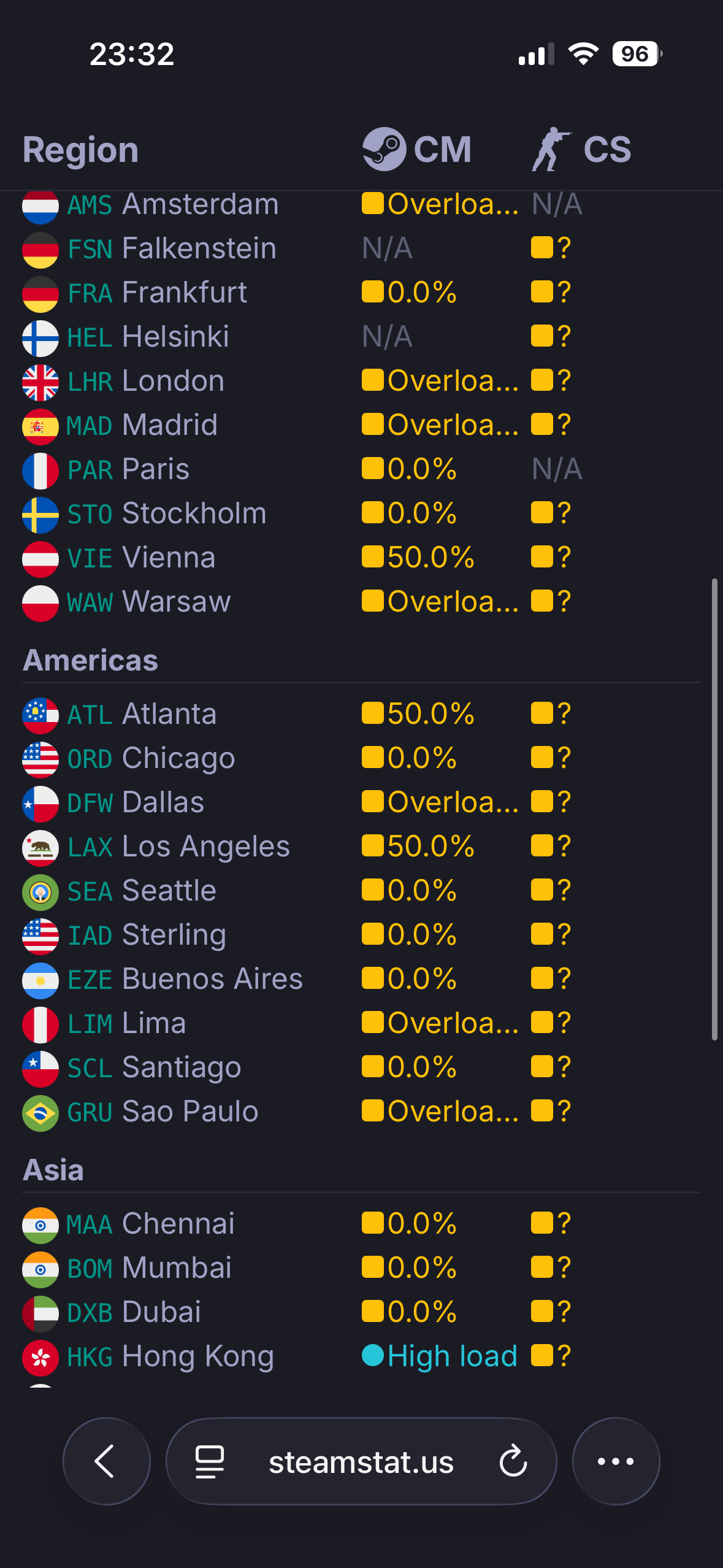Tap the Asia section heading
This screenshot has width=723, height=1568.
click(53, 1170)
